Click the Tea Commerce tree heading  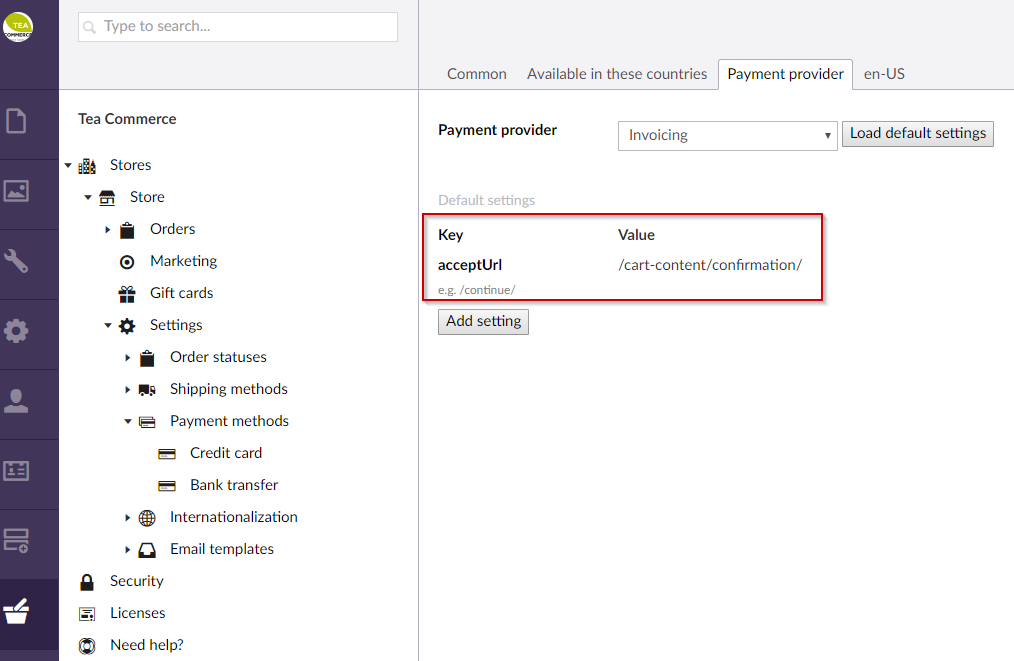coord(127,119)
